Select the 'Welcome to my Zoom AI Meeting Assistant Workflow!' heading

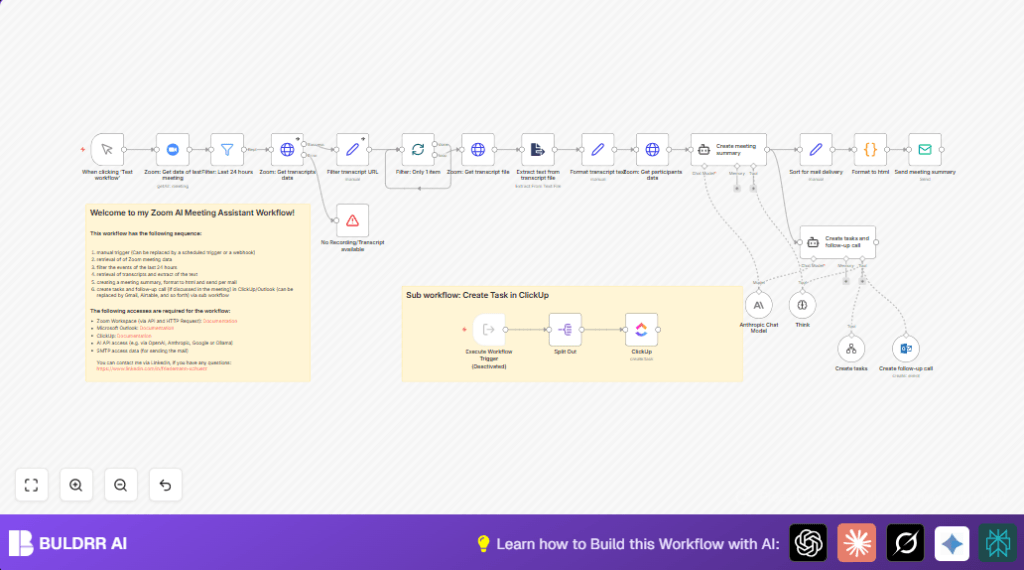[192, 213]
